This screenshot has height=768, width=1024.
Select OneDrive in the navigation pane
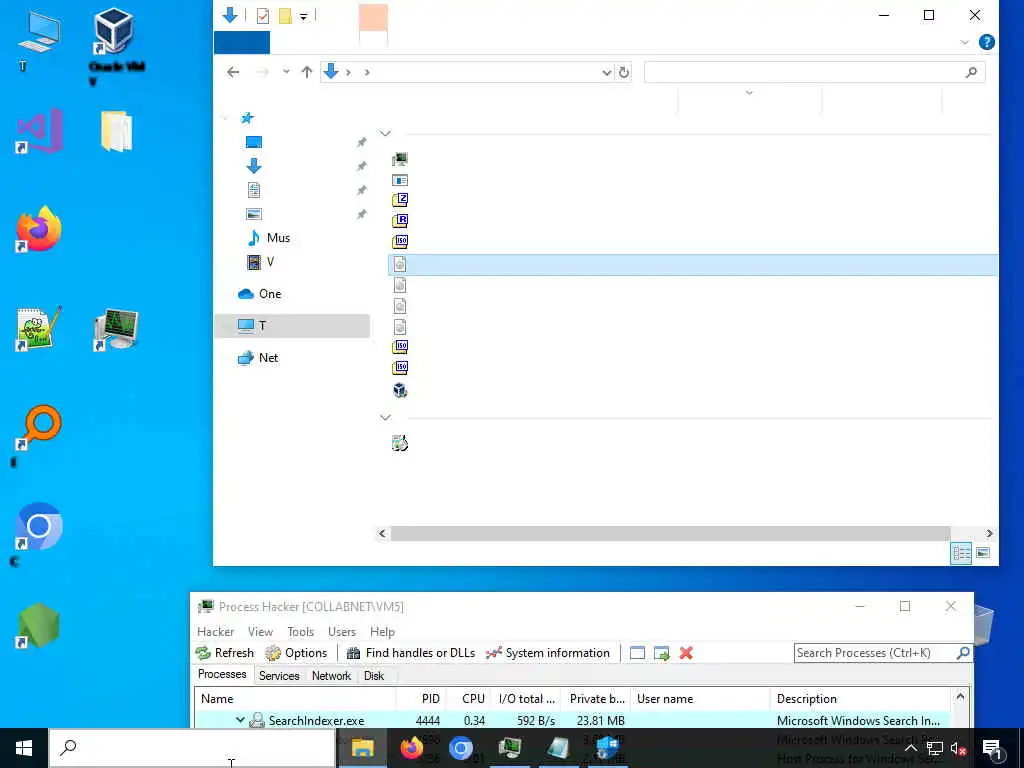[259, 294]
